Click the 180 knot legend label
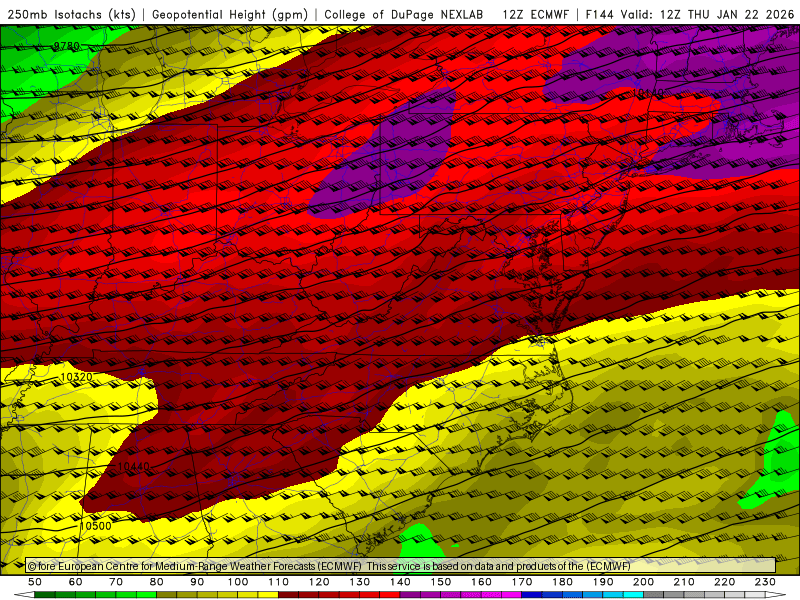 tap(562, 582)
